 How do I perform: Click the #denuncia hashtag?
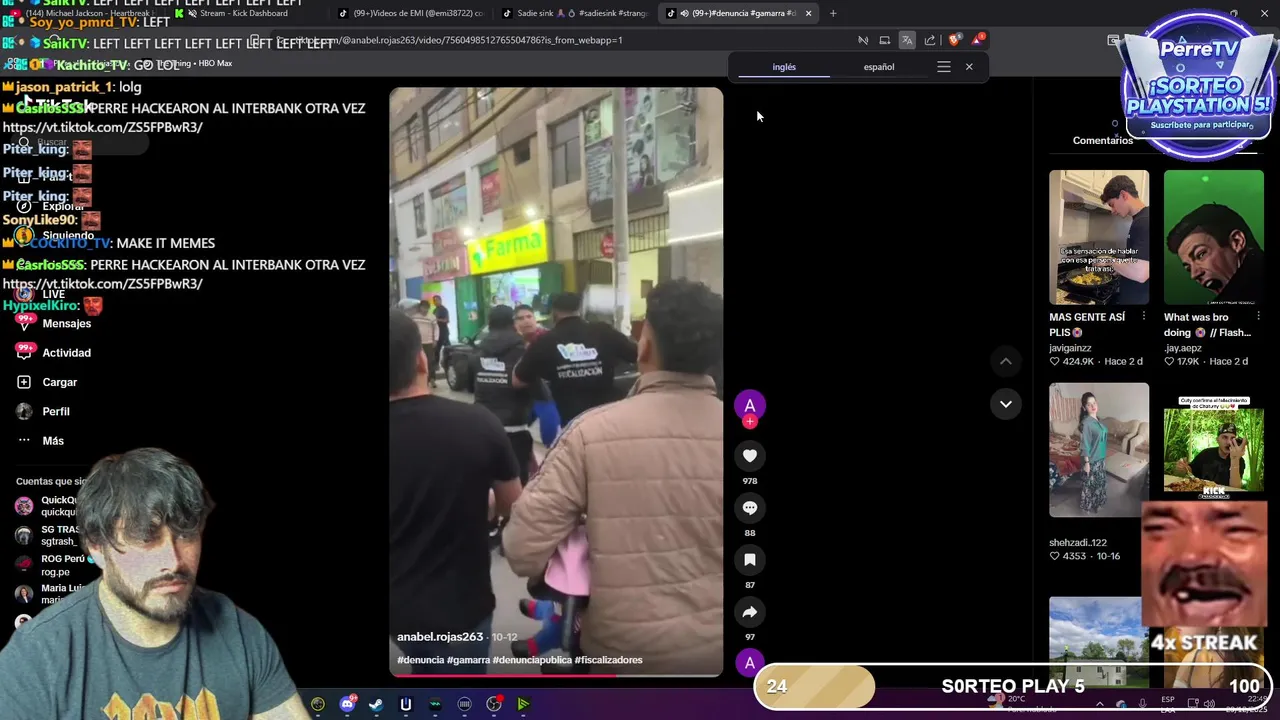click(x=420, y=660)
